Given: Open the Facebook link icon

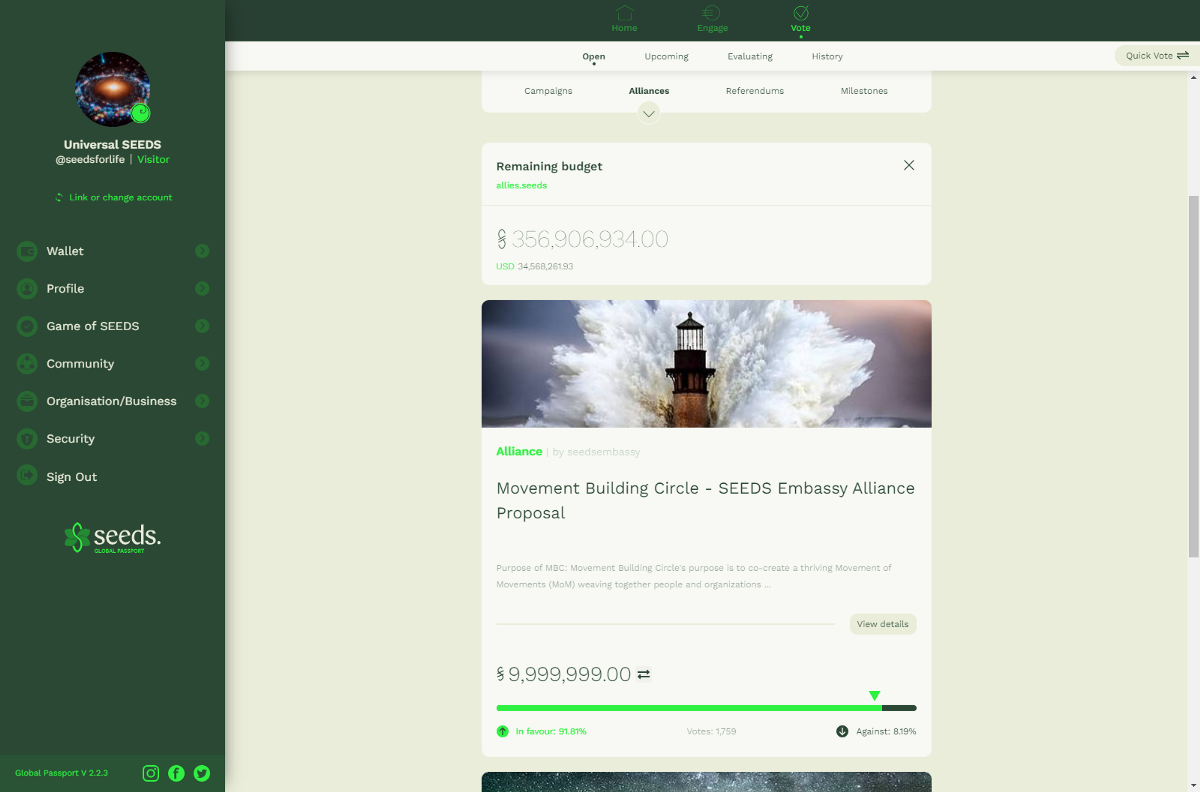Looking at the screenshot, I should [176, 773].
